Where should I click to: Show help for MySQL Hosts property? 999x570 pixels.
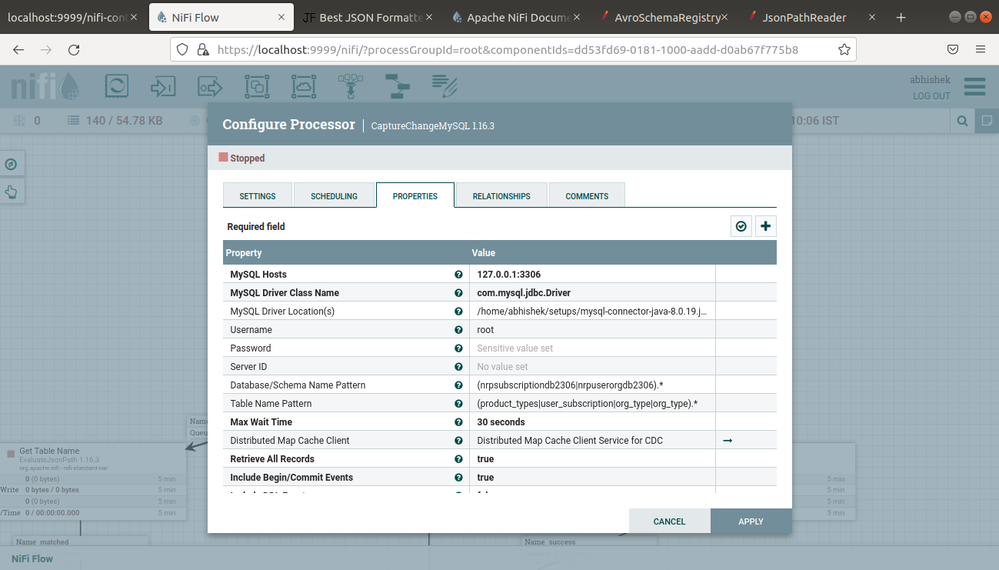pos(458,274)
